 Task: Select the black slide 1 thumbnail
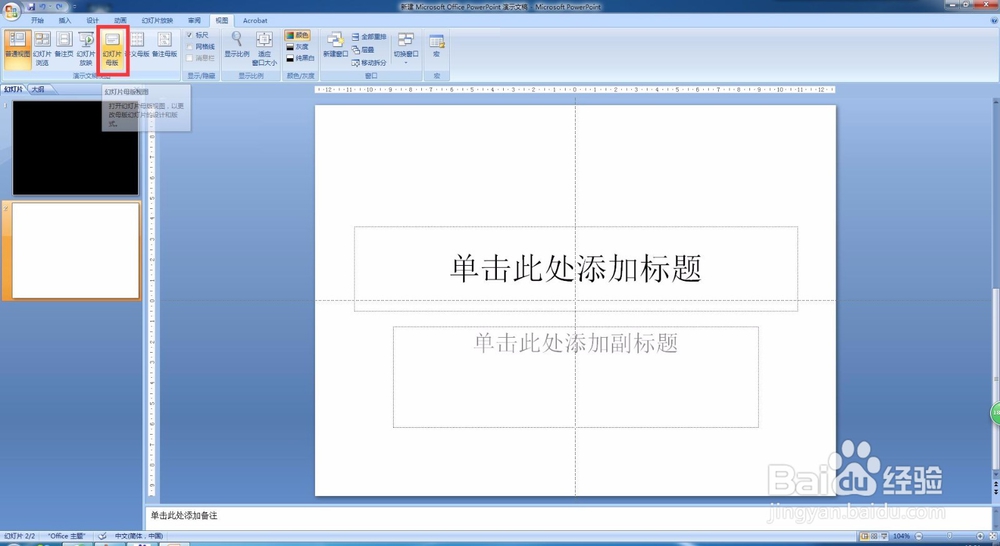pos(75,147)
